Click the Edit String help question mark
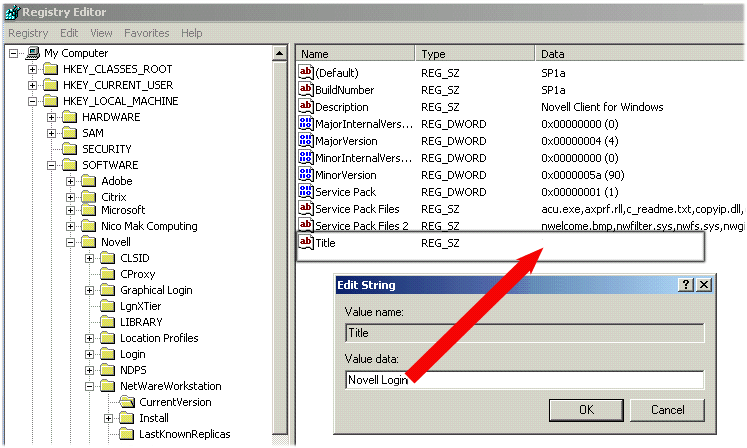 click(x=686, y=285)
